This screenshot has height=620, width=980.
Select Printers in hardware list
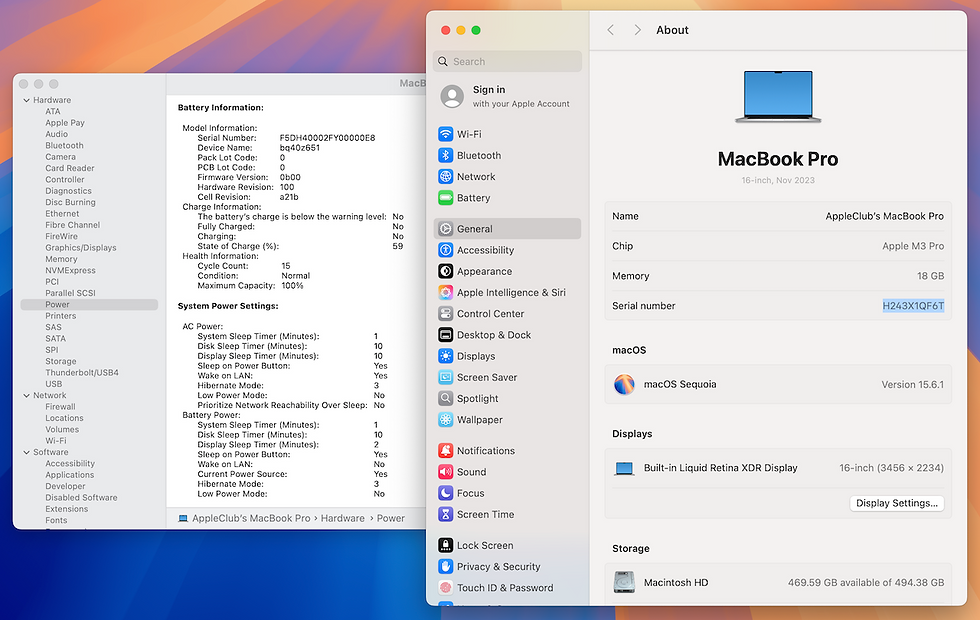pos(61,316)
